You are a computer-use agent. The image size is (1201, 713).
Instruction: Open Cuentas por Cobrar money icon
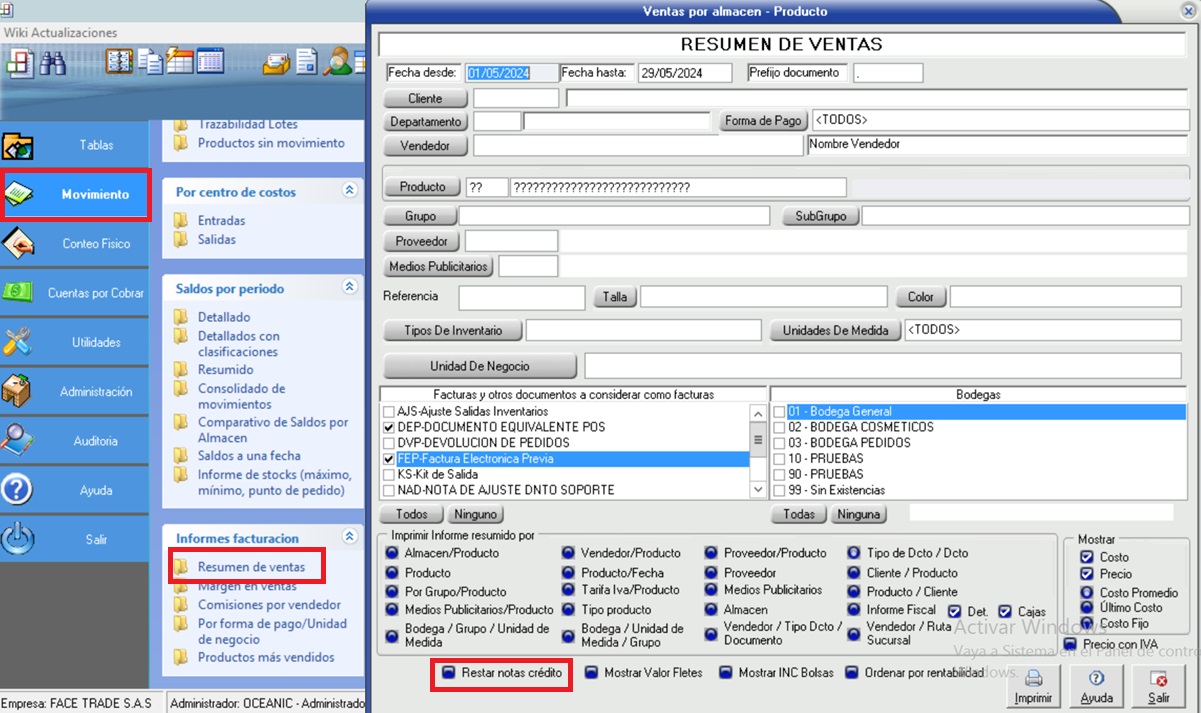(x=18, y=292)
